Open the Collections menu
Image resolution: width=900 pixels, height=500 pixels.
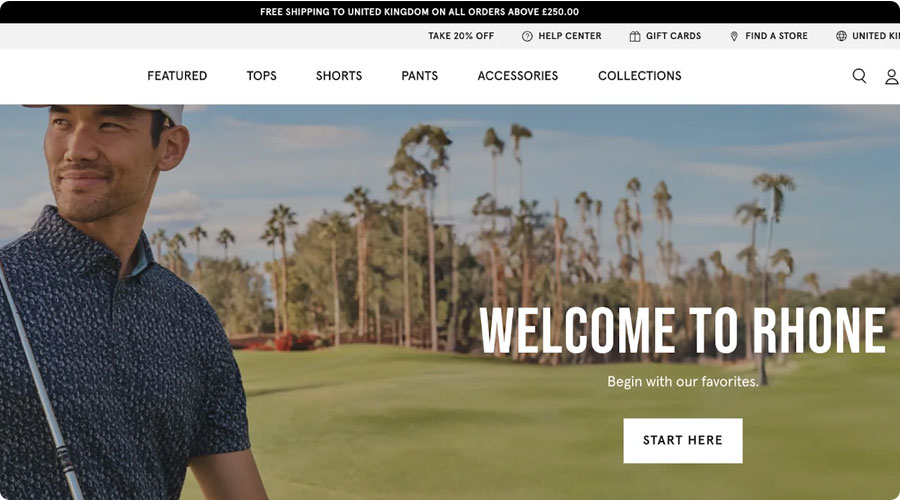[x=639, y=76]
